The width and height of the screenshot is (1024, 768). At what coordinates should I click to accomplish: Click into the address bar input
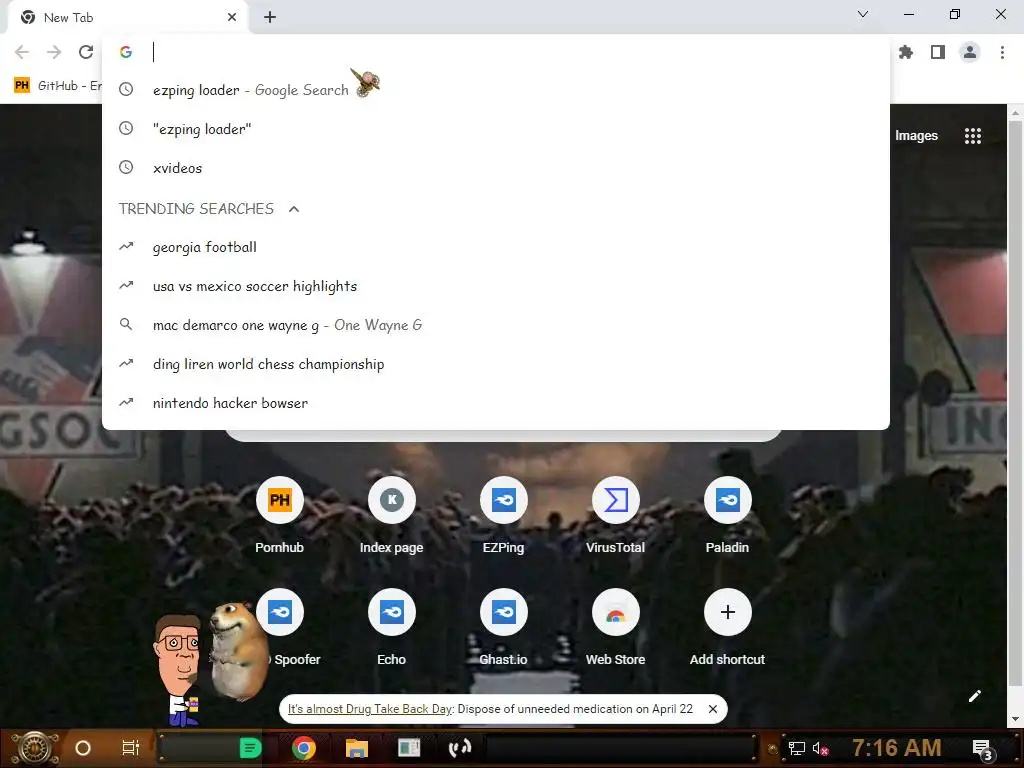[516, 52]
